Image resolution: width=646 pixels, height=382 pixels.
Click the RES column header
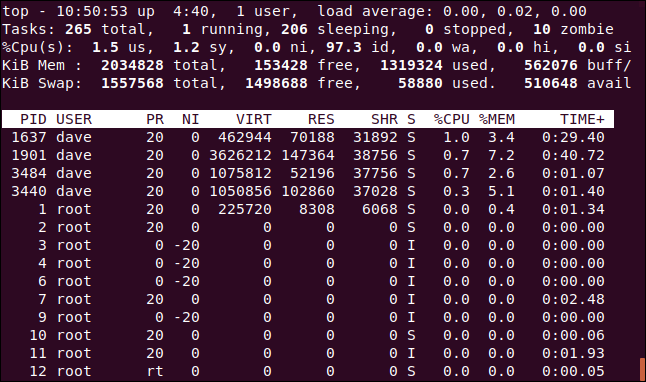click(x=321, y=119)
